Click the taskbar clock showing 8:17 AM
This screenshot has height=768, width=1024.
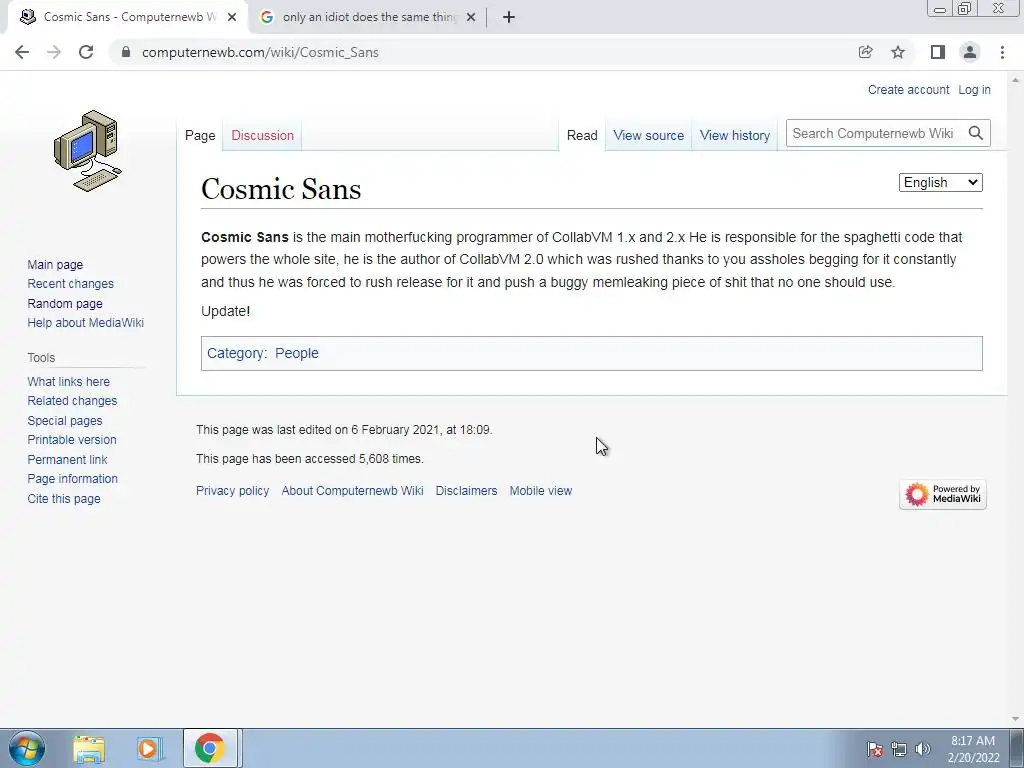point(973,749)
